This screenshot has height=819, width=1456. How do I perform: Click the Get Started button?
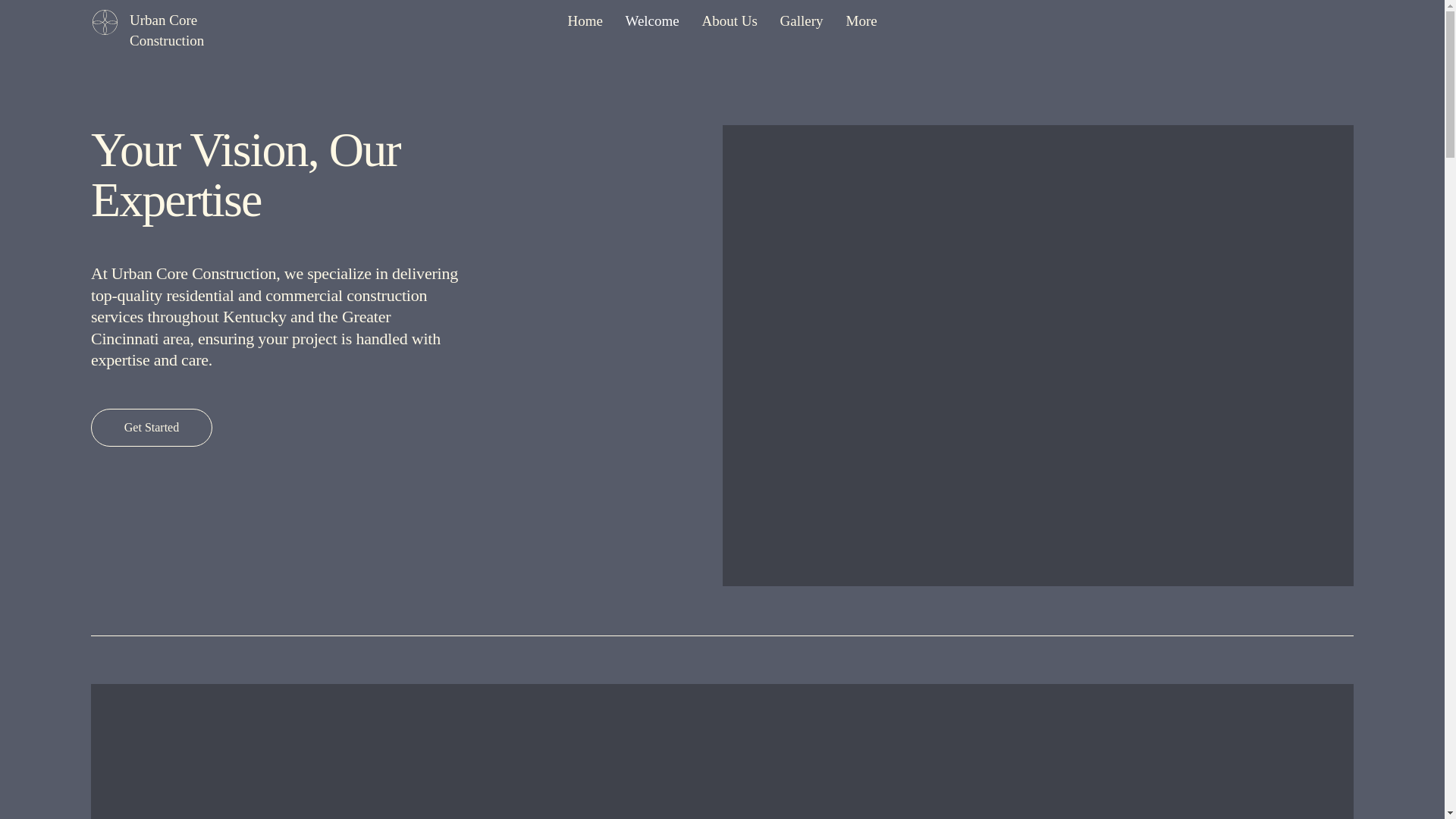click(152, 428)
